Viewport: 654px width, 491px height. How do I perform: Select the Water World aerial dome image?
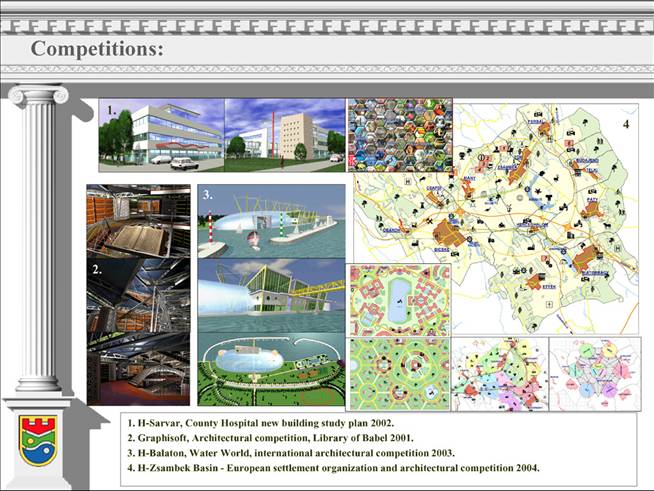tap(271, 369)
